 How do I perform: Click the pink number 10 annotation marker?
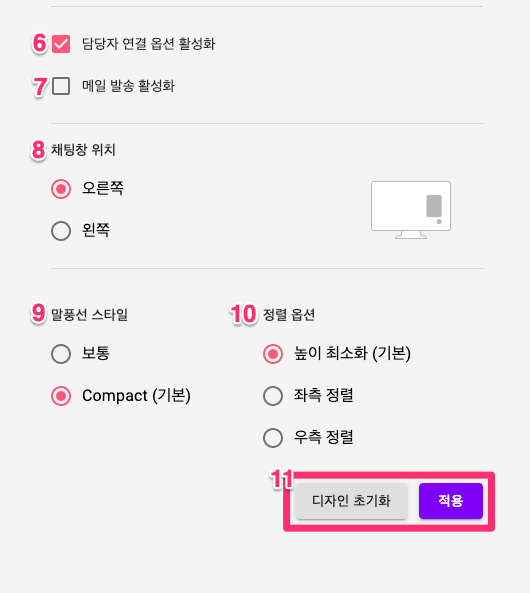[x=243, y=314]
